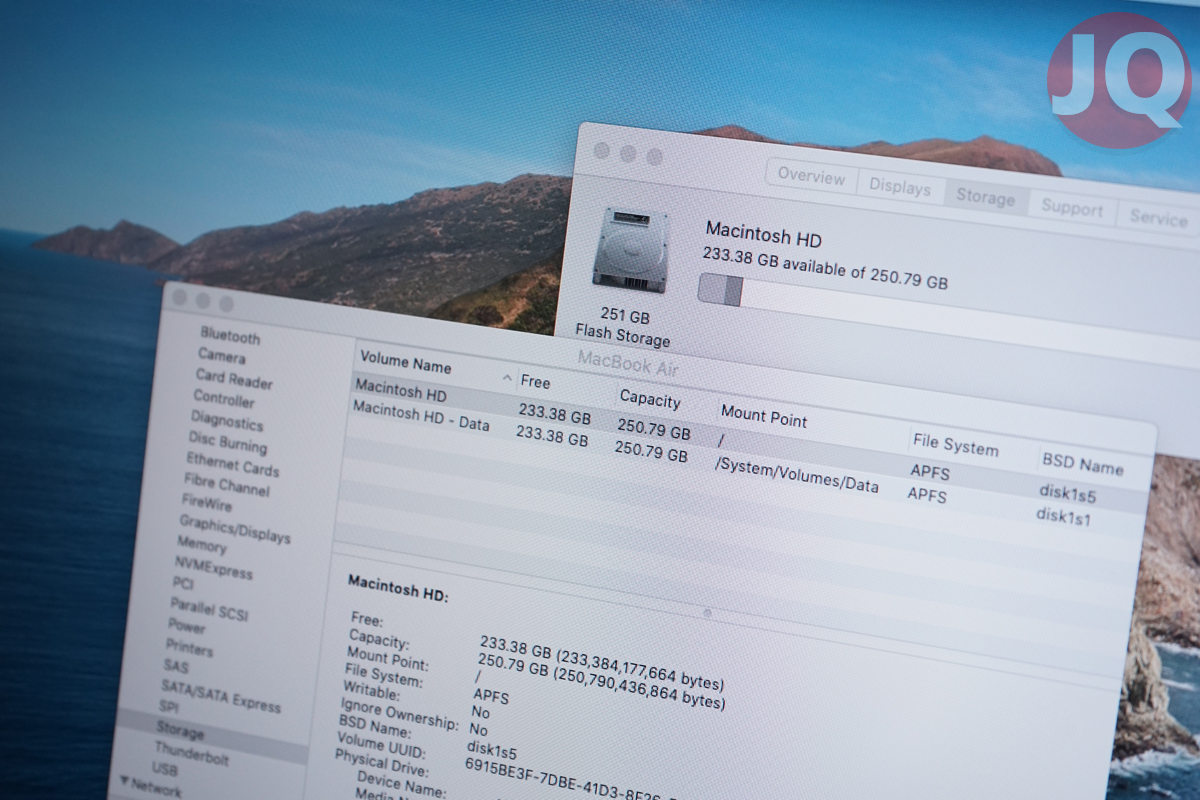Viewport: 1200px width, 800px height.
Task: Open the Displays tab
Action: pos(900,187)
